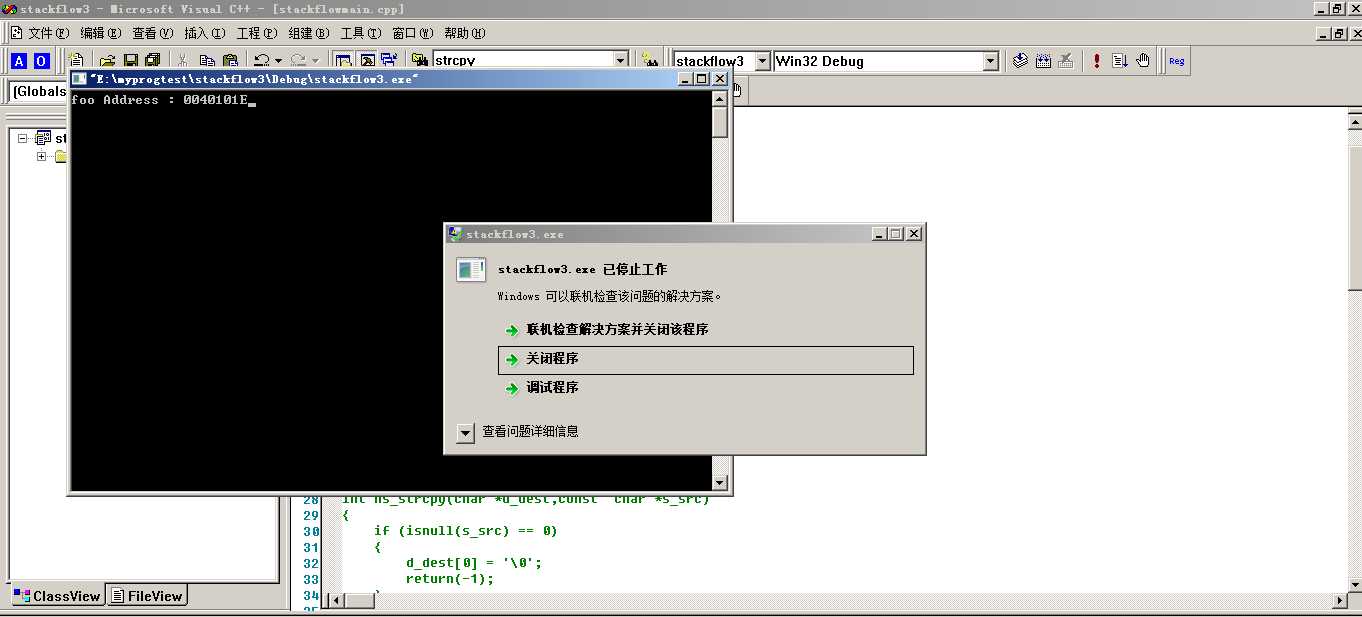Click the blue O toolbar icon

tap(41, 61)
